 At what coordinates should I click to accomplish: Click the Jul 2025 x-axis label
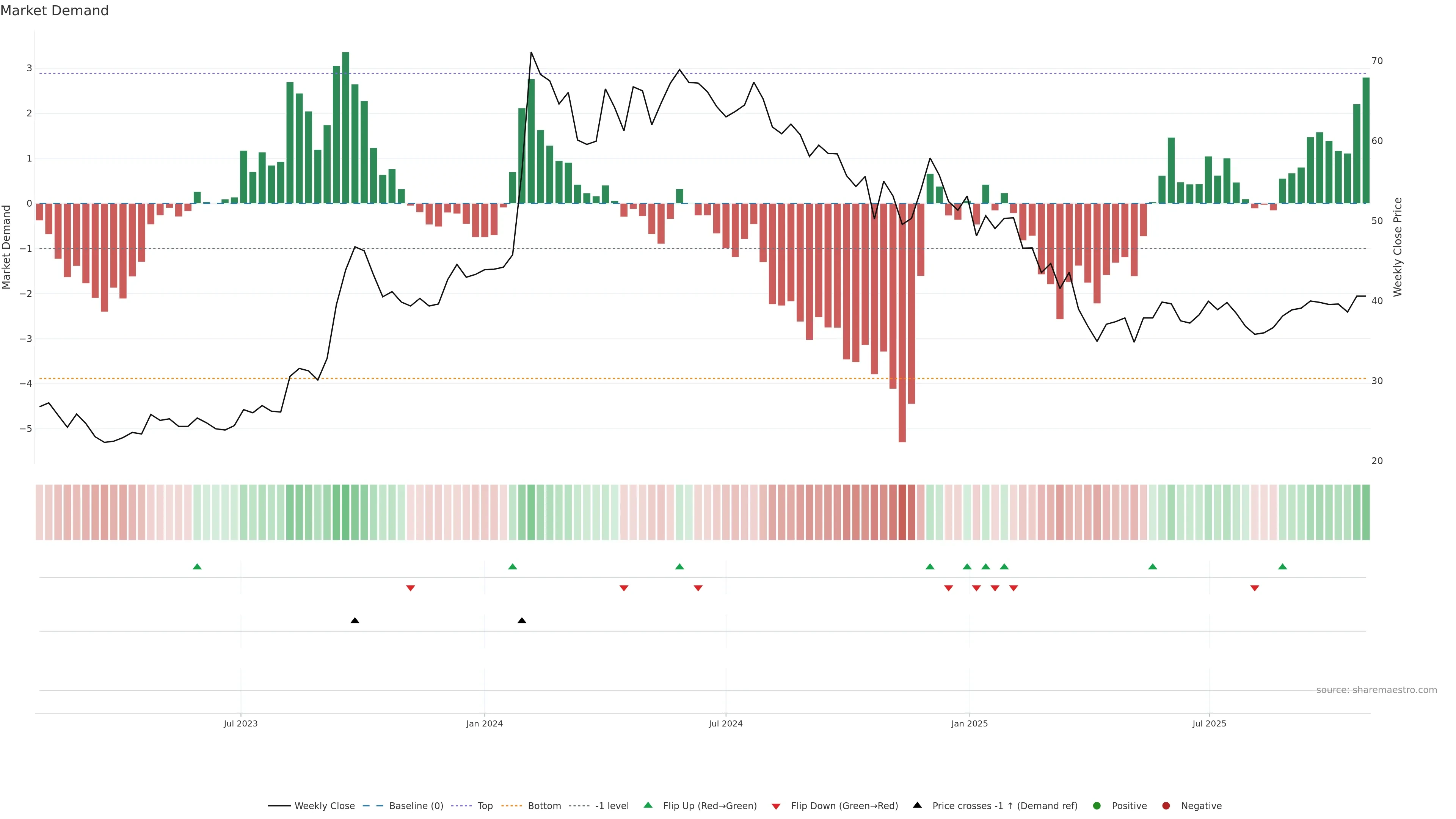(1209, 723)
